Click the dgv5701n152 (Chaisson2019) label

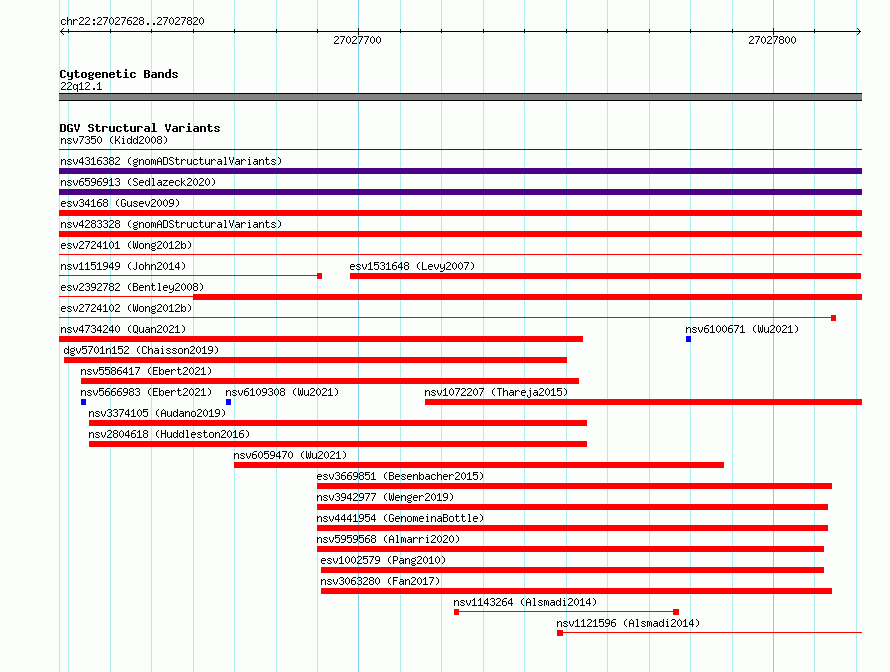(141, 350)
